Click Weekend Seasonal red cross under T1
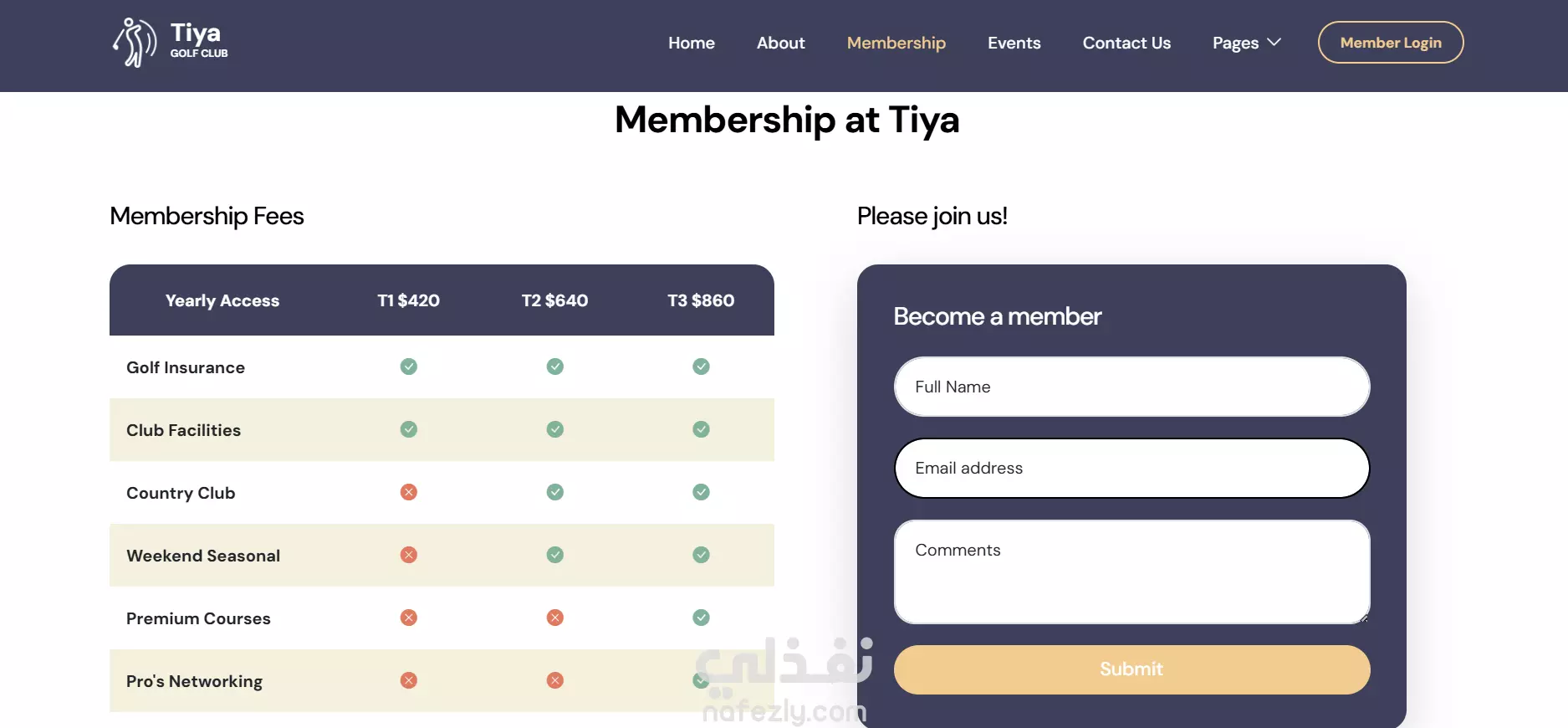 [x=408, y=555]
